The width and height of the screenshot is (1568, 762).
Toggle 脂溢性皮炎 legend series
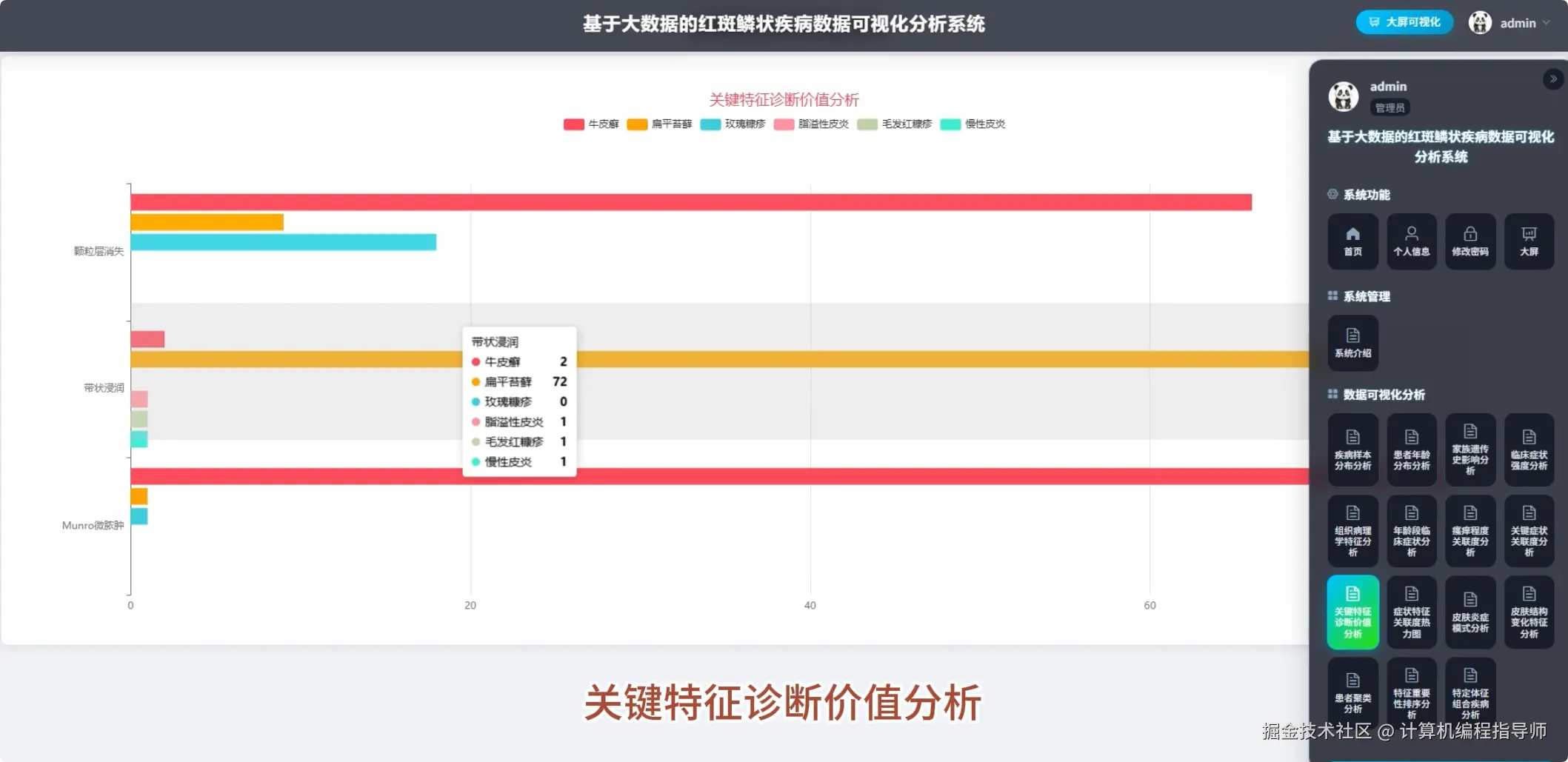(x=811, y=124)
